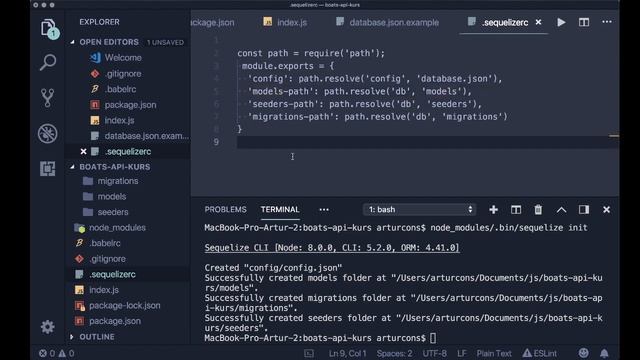Open the Source Control view
640x360 pixels.
coord(48,98)
